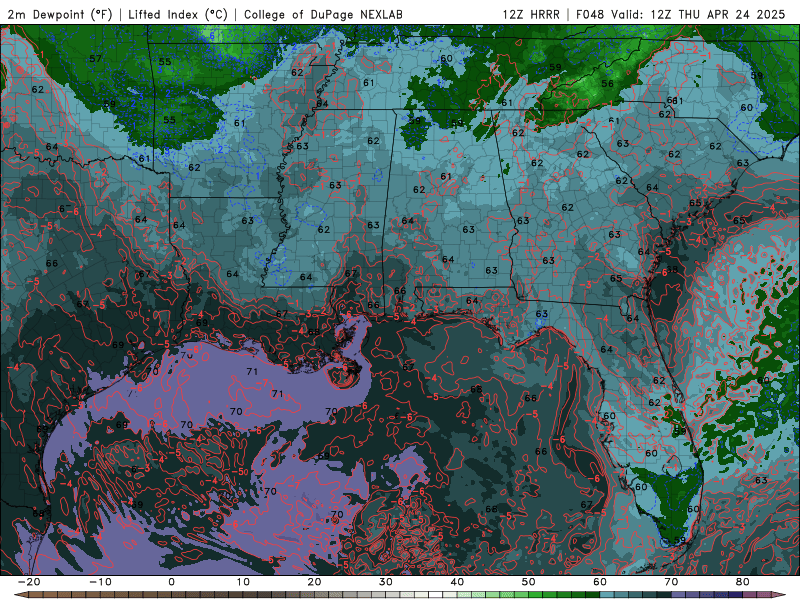
Task: Click the -20 label on the color scale
Action: [29, 582]
